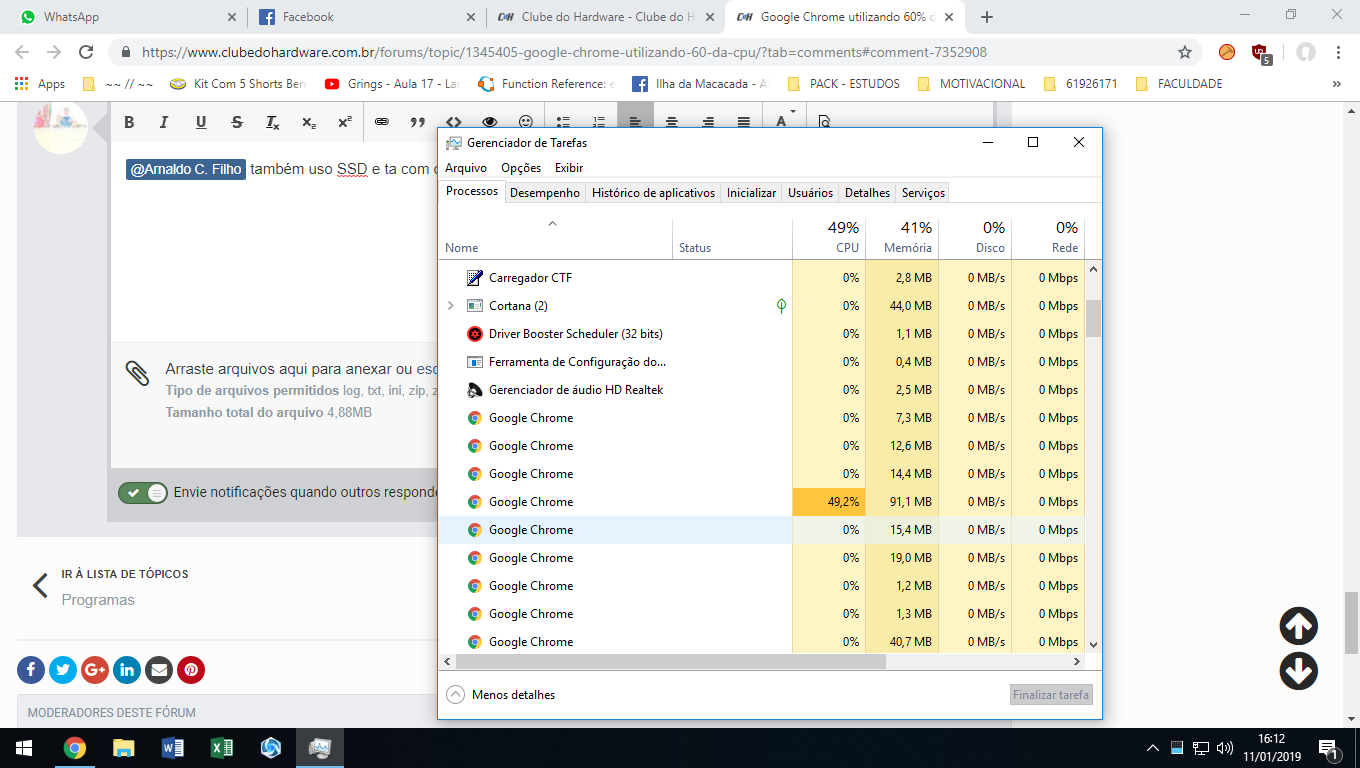Switch to the Inicializar tab
The image size is (1360, 768).
pyautogui.click(x=751, y=193)
